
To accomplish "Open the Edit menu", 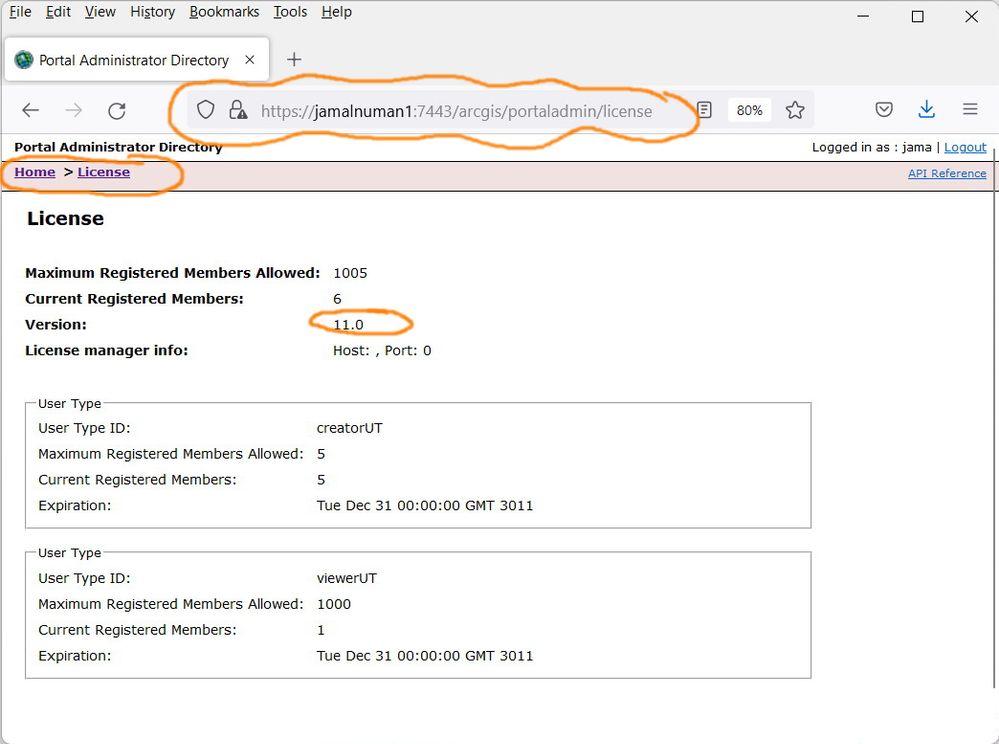I will [x=58, y=12].
